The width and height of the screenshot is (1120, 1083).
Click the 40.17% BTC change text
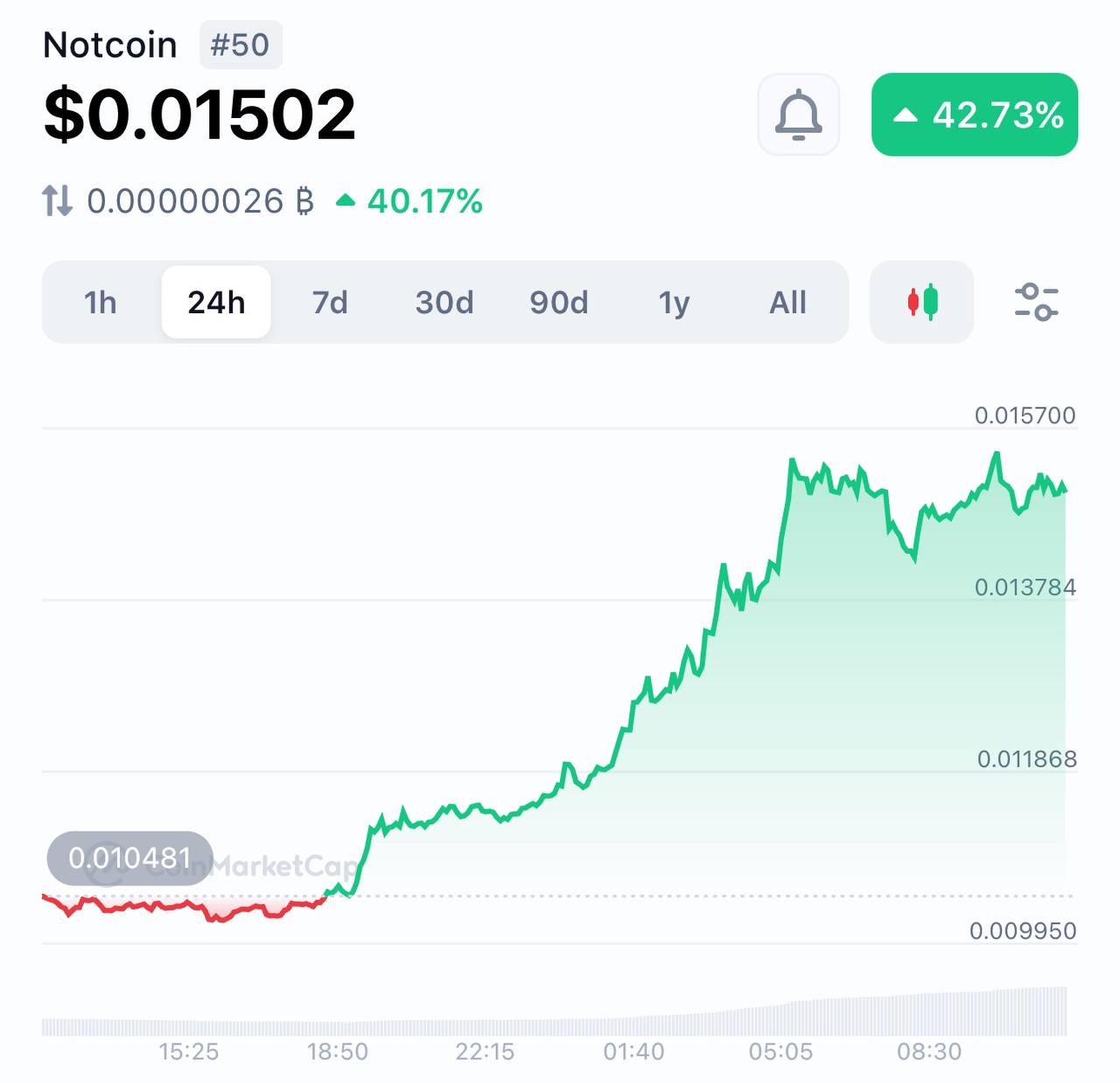[x=425, y=201]
